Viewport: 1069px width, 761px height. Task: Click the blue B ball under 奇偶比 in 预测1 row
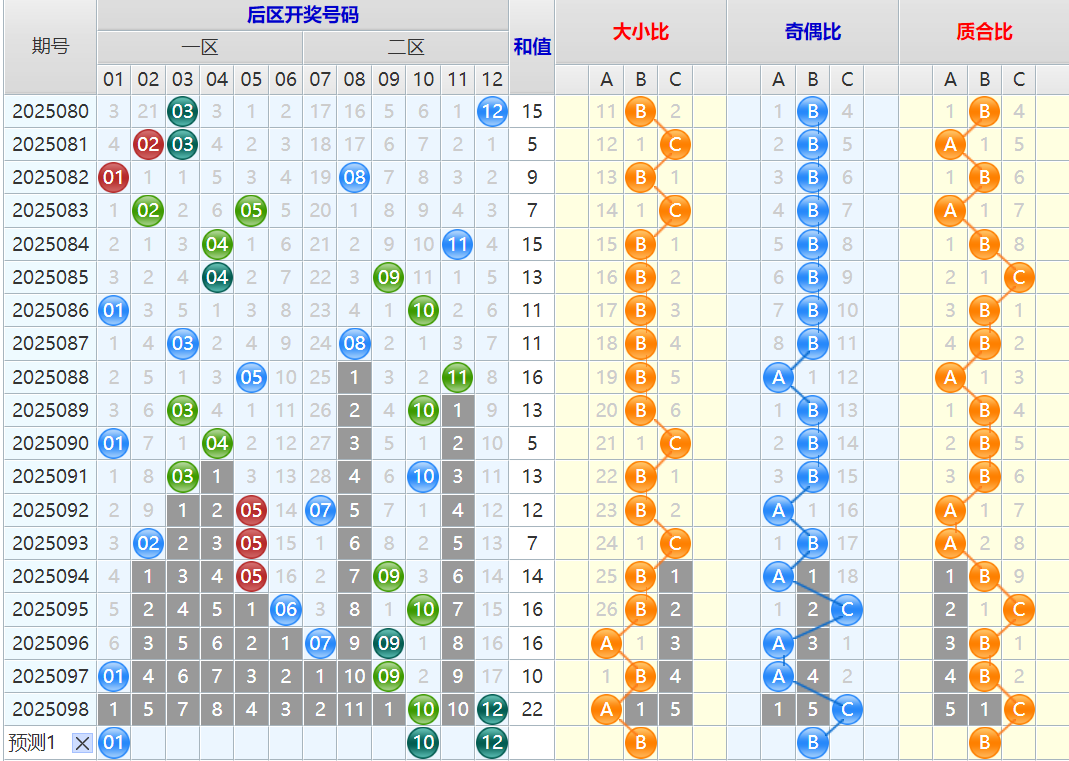click(813, 743)
